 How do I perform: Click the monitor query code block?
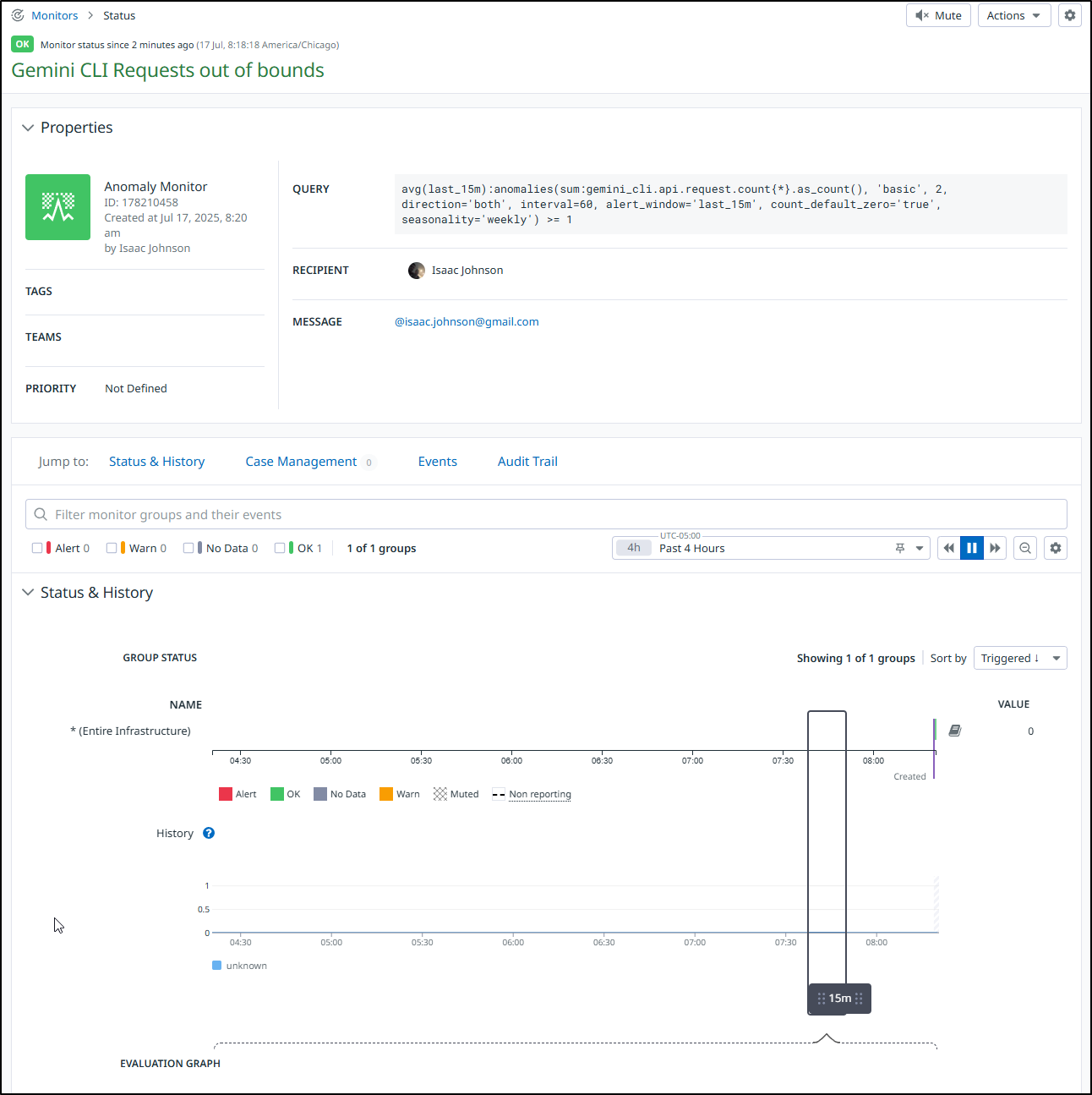tap(731, 204)
